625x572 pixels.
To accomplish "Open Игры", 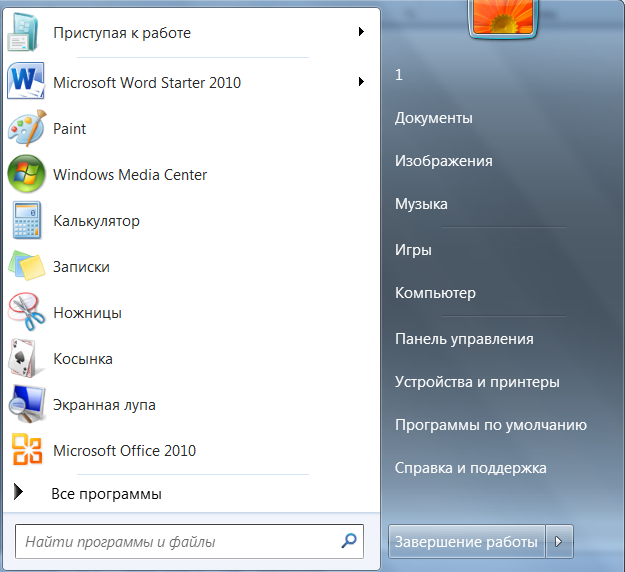I will 413,250.
